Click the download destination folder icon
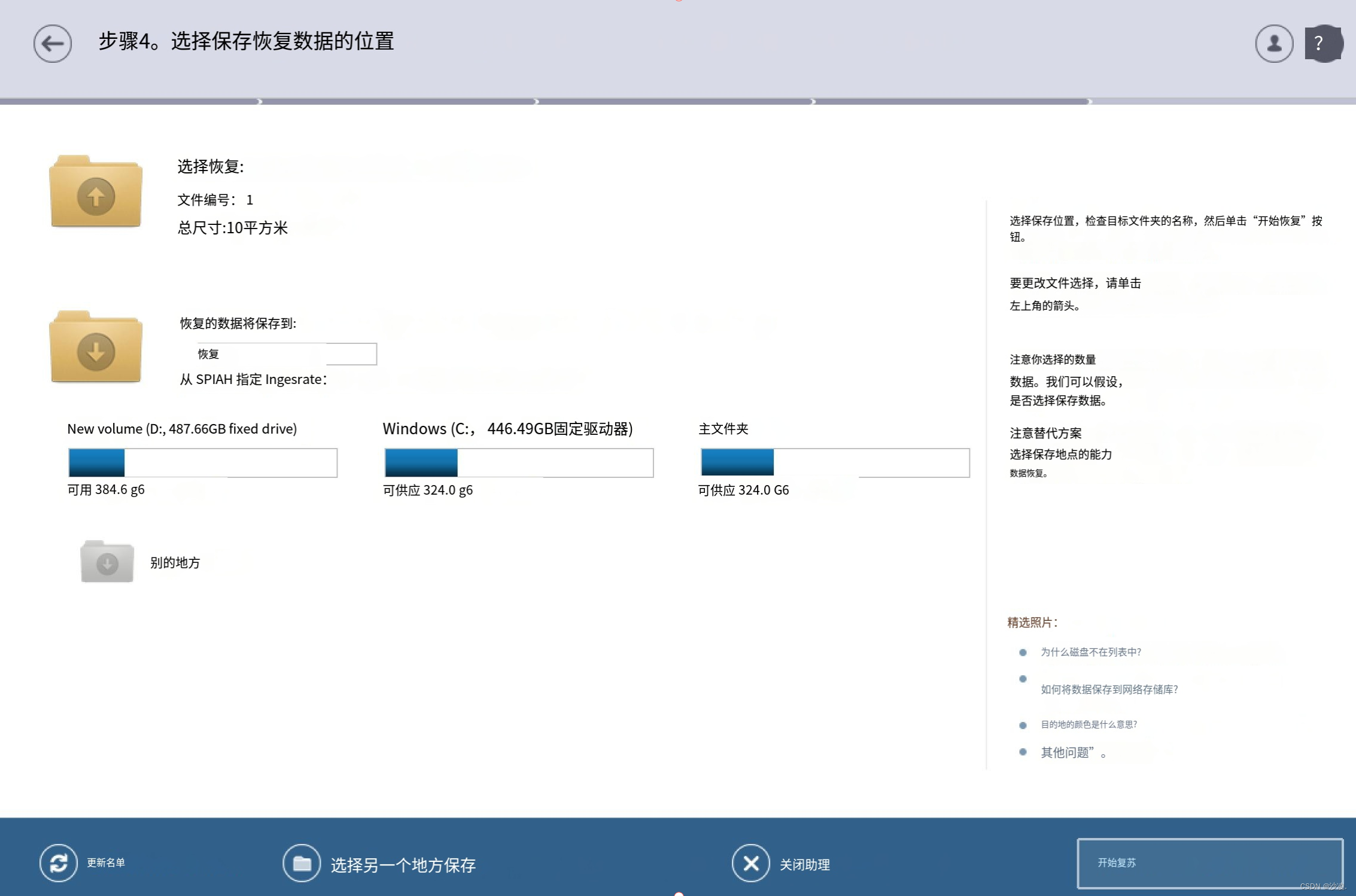The height and width of the screenshot is (896, 1356). click(96, 348)
